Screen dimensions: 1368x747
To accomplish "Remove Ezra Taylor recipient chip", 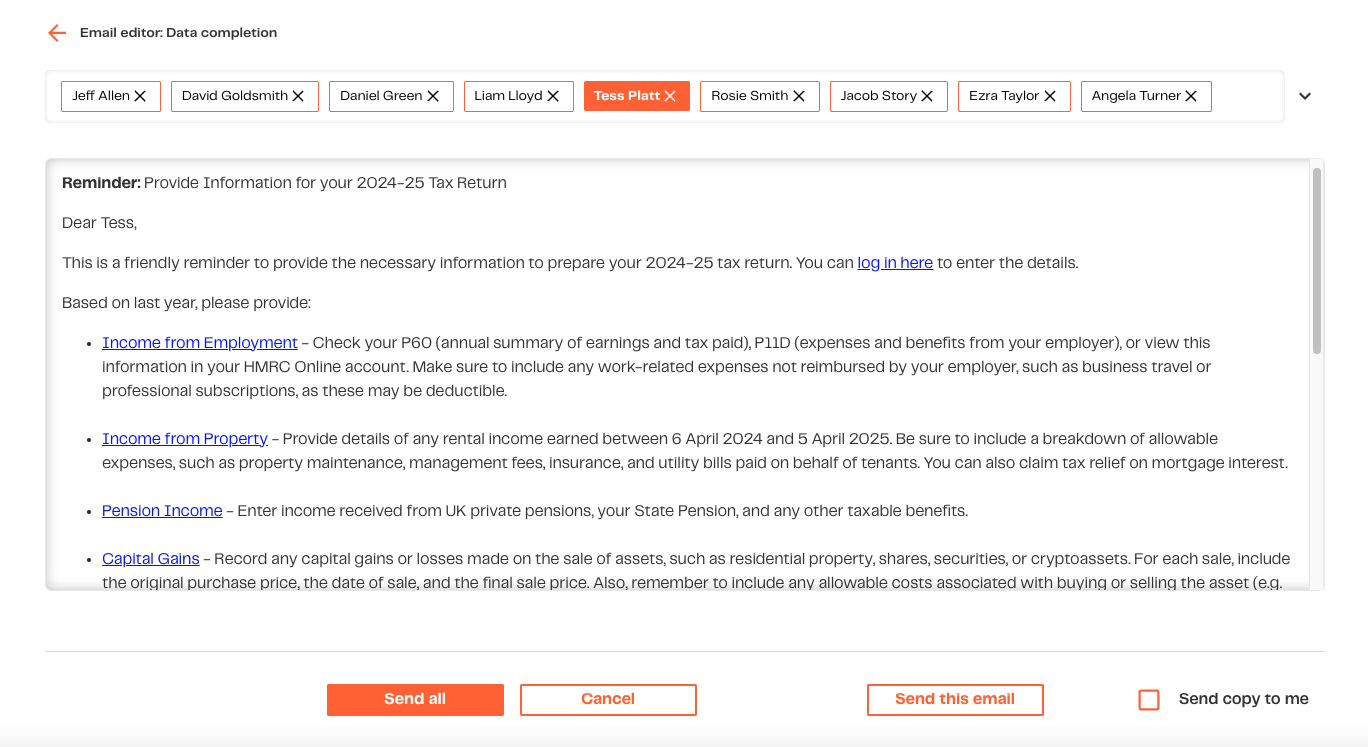I will coord(1050,96).
